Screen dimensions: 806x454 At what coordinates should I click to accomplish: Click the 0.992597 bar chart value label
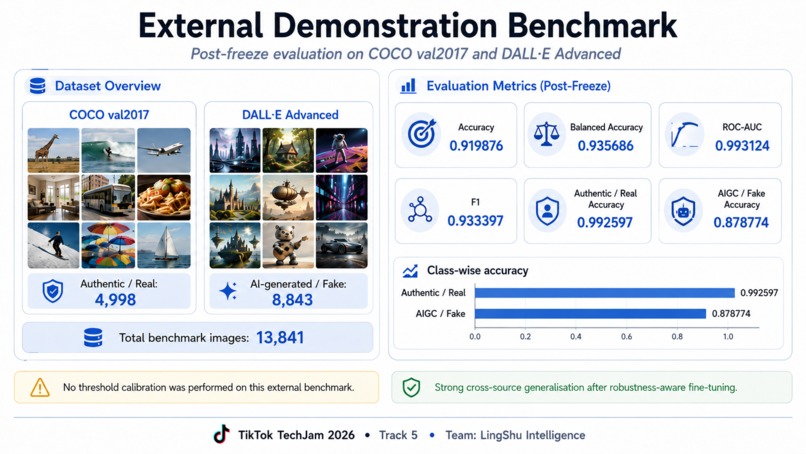pyautogui.click(x=759, y=293)
